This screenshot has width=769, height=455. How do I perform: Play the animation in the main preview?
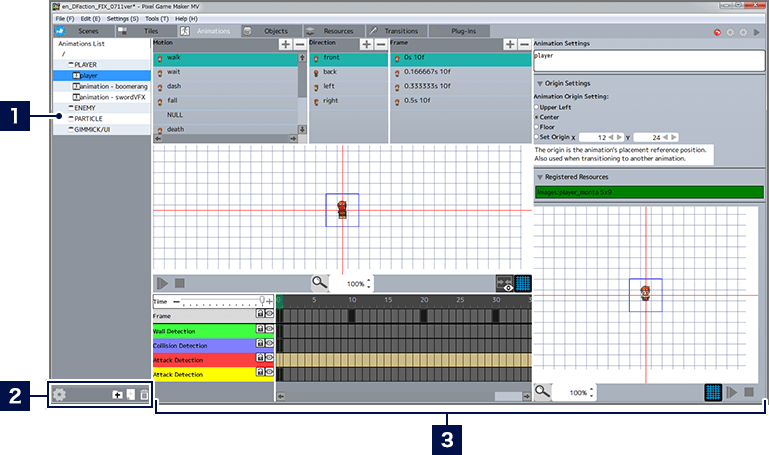[163, 283]
